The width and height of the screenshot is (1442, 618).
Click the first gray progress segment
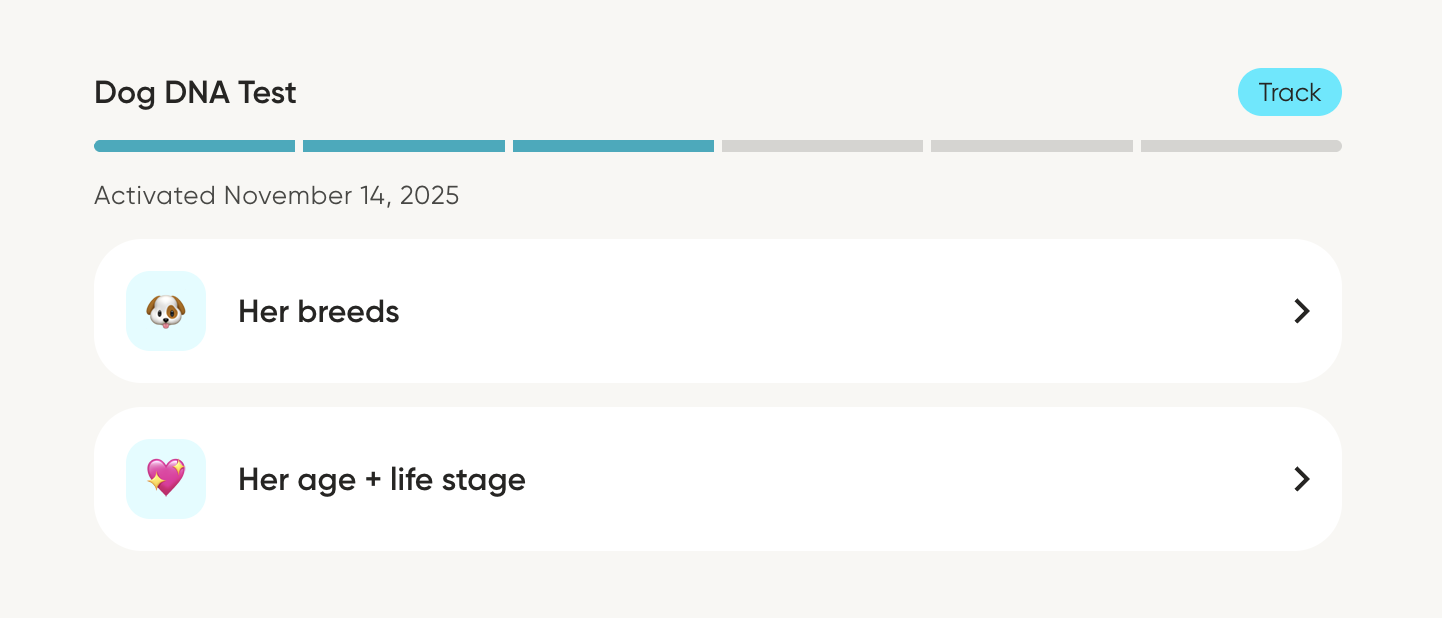pyautogui.click(x=822, y=145)
